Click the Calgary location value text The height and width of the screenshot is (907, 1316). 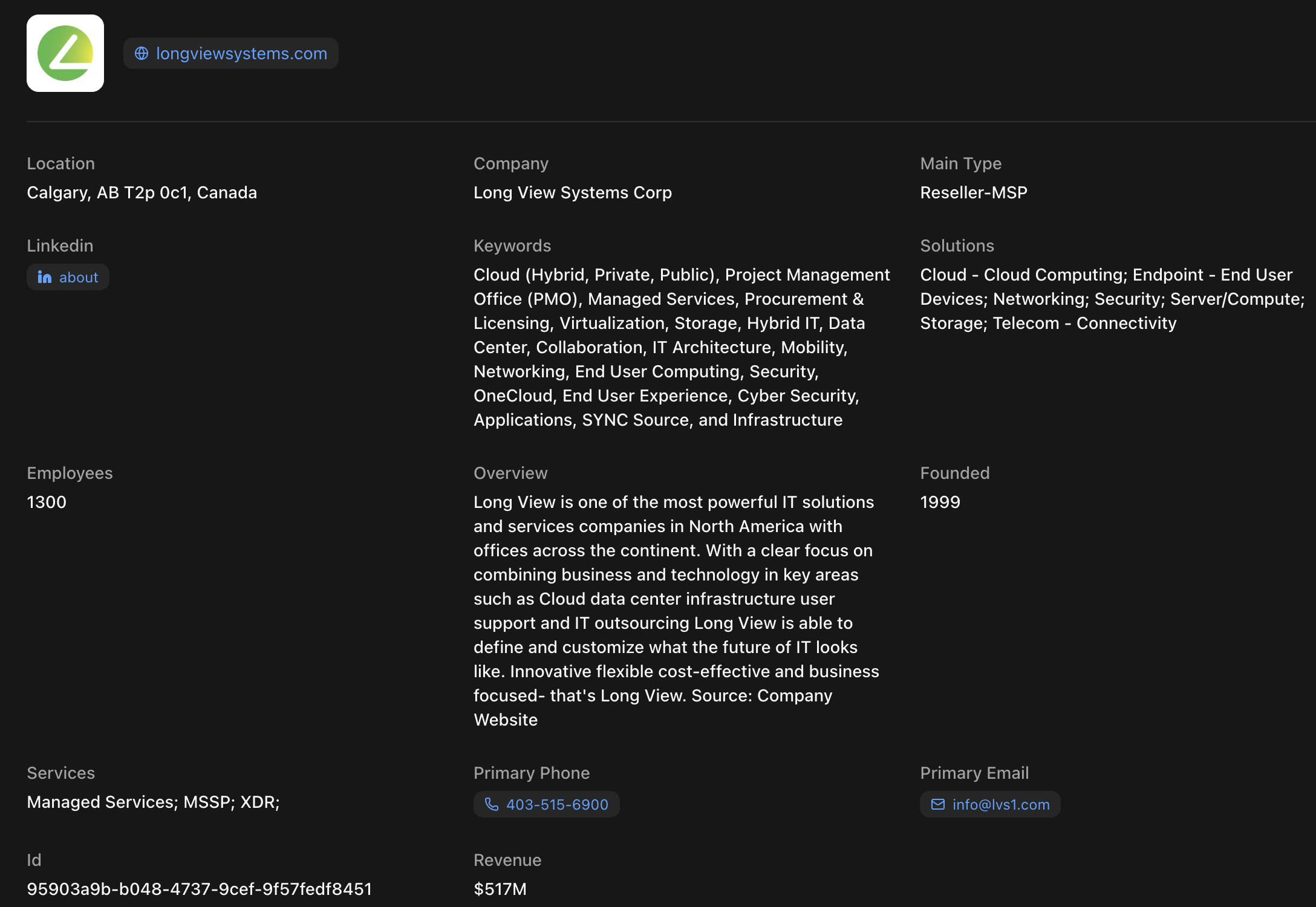pos(142,192)
